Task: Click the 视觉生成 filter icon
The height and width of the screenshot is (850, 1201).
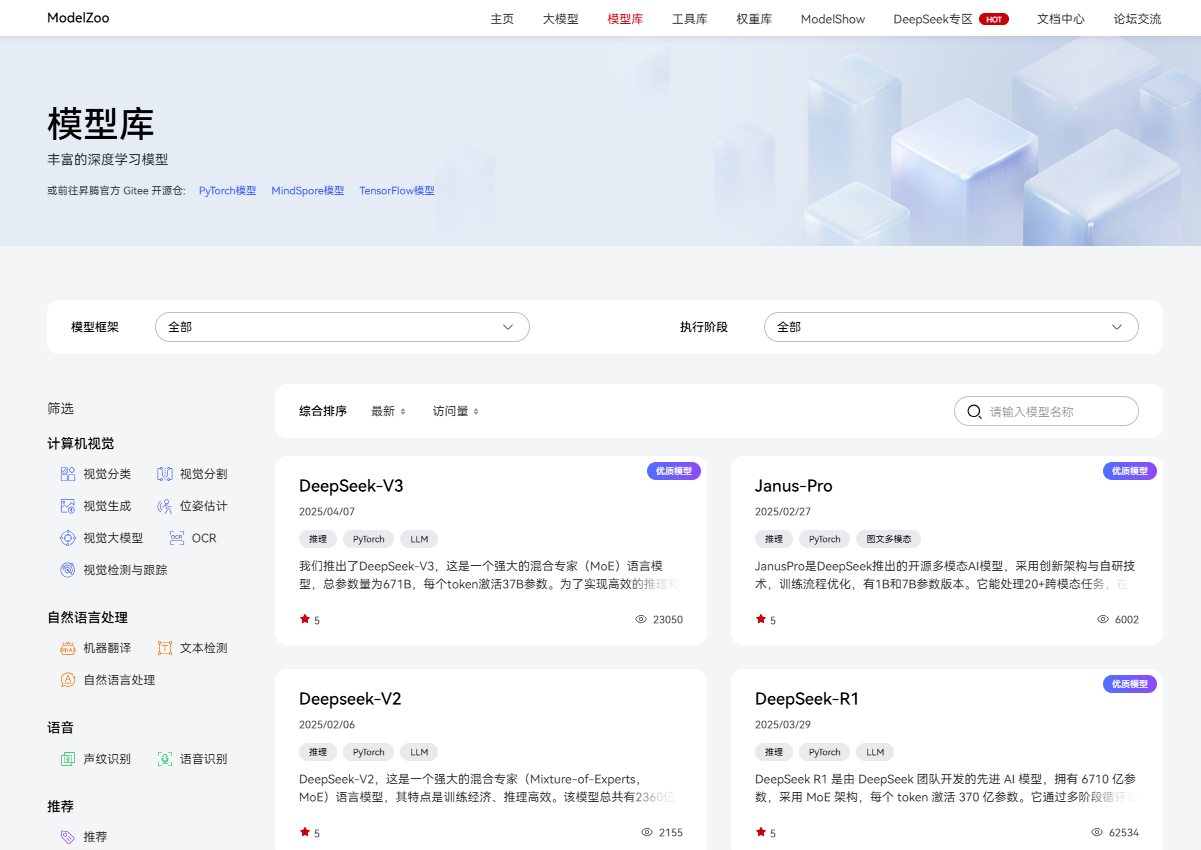Action: pos(68,506)
